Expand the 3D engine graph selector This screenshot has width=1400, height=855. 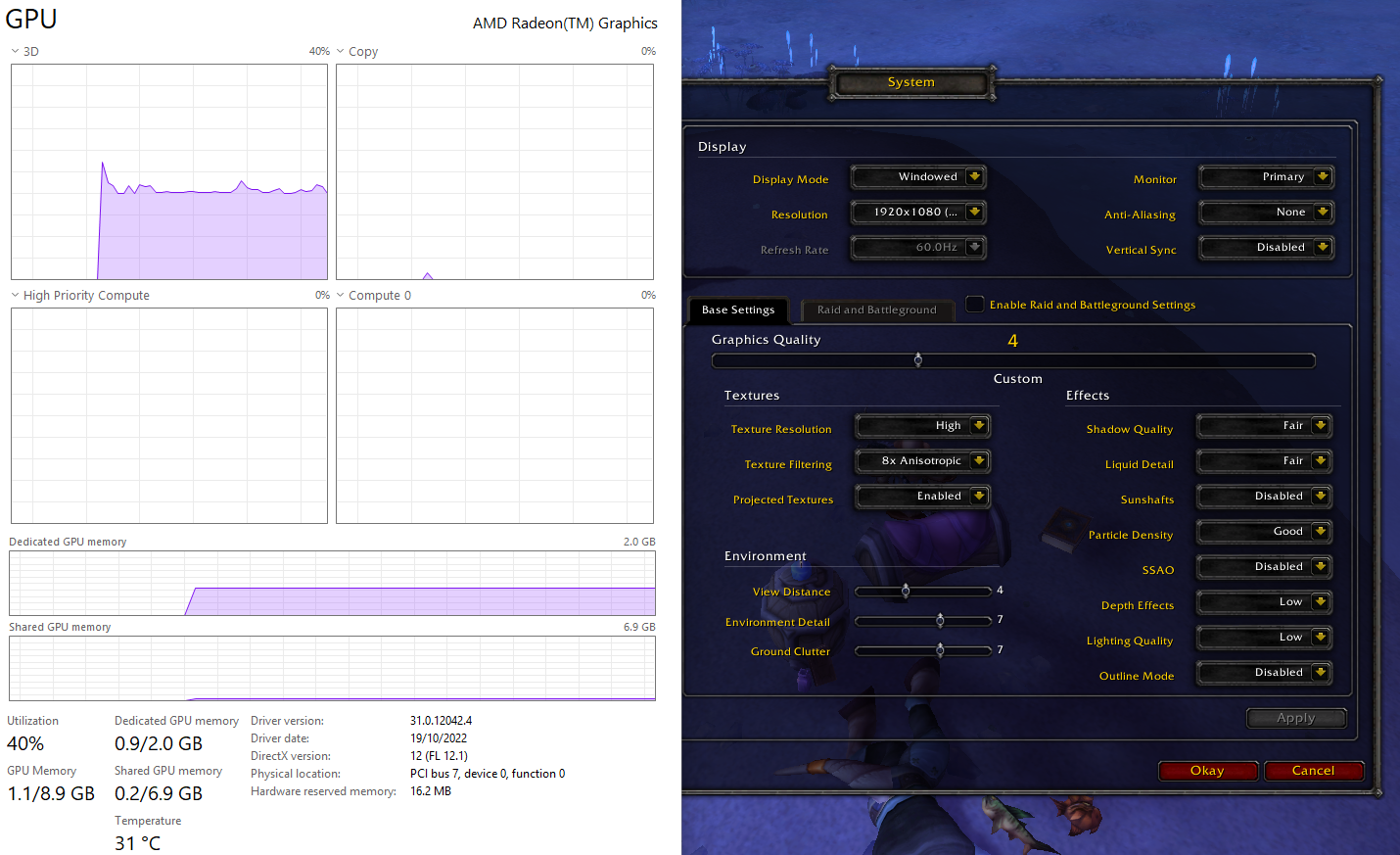pos(15,51)
